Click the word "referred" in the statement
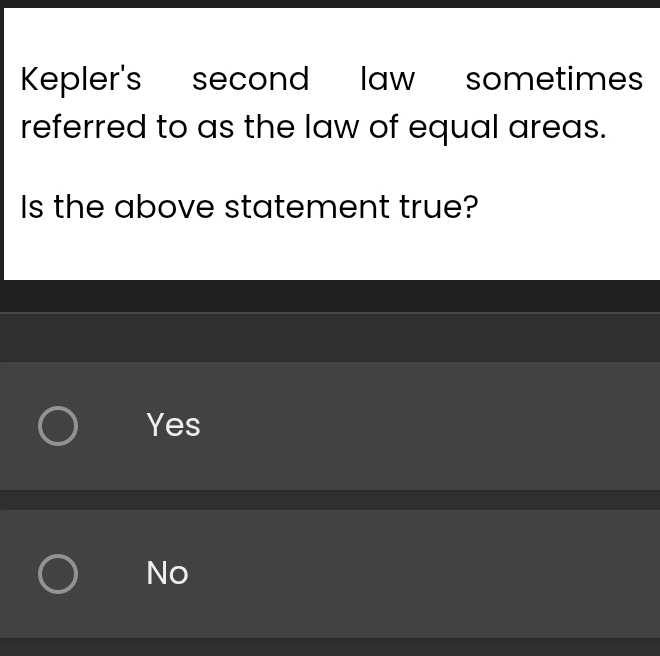This screenshot has height=656, width=660. click(x=83, y=128)
